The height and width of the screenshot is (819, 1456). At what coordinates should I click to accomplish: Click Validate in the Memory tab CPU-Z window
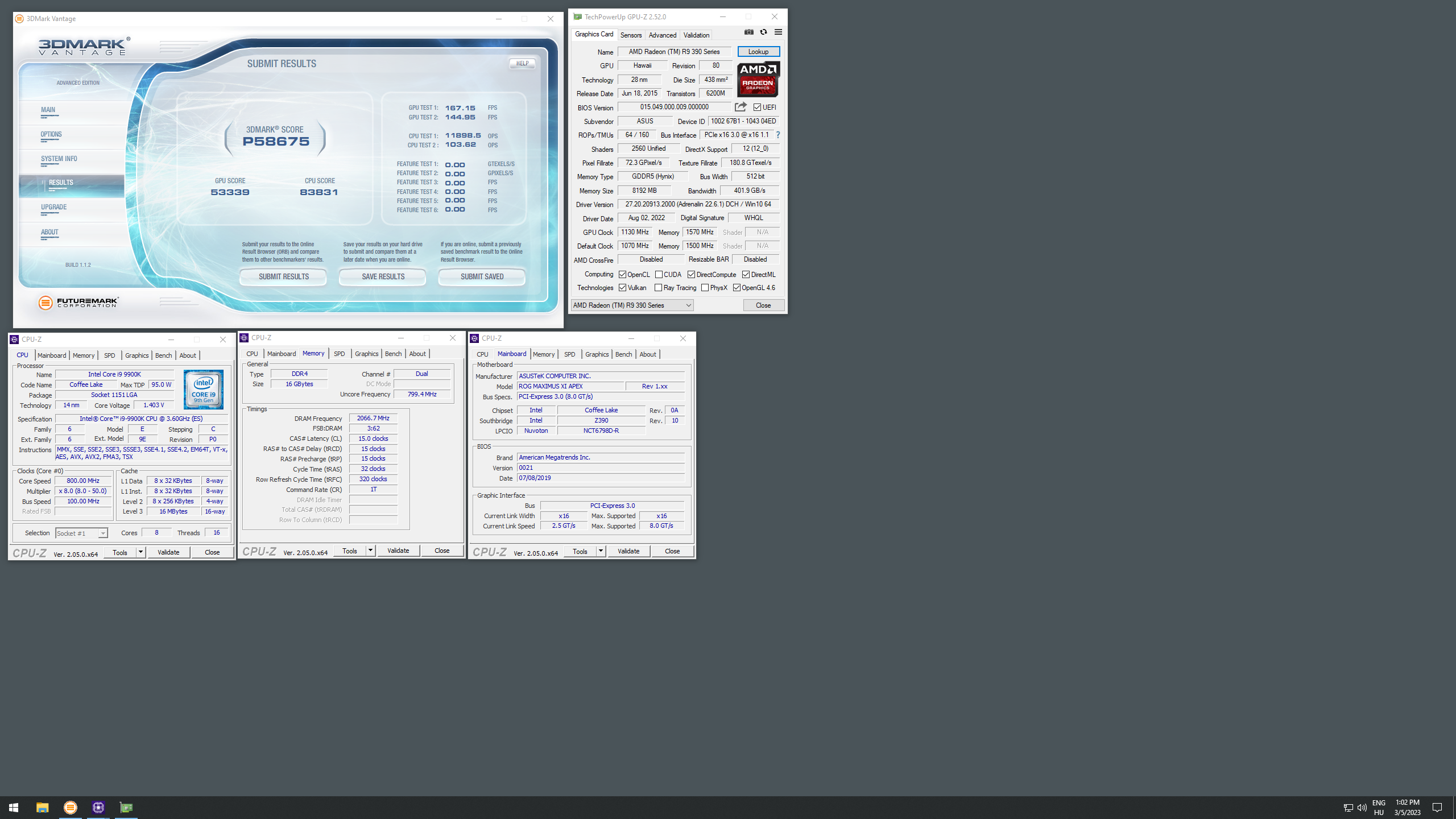[398, 551]
